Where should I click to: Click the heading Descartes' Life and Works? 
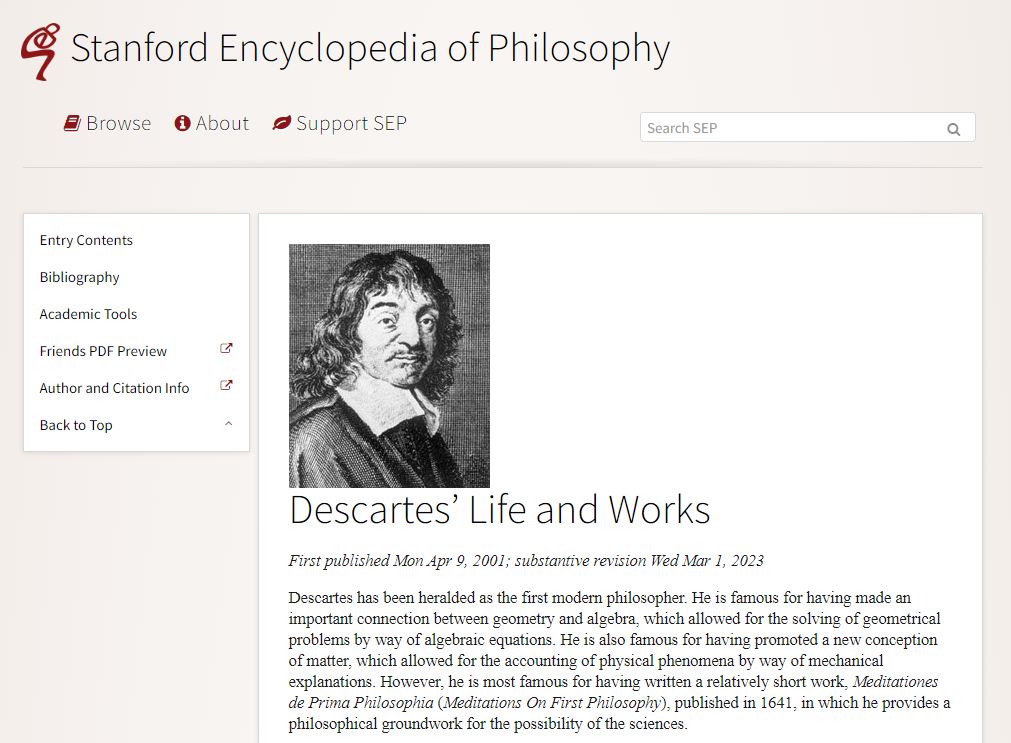pyautogui.click(x=500, y=510)
